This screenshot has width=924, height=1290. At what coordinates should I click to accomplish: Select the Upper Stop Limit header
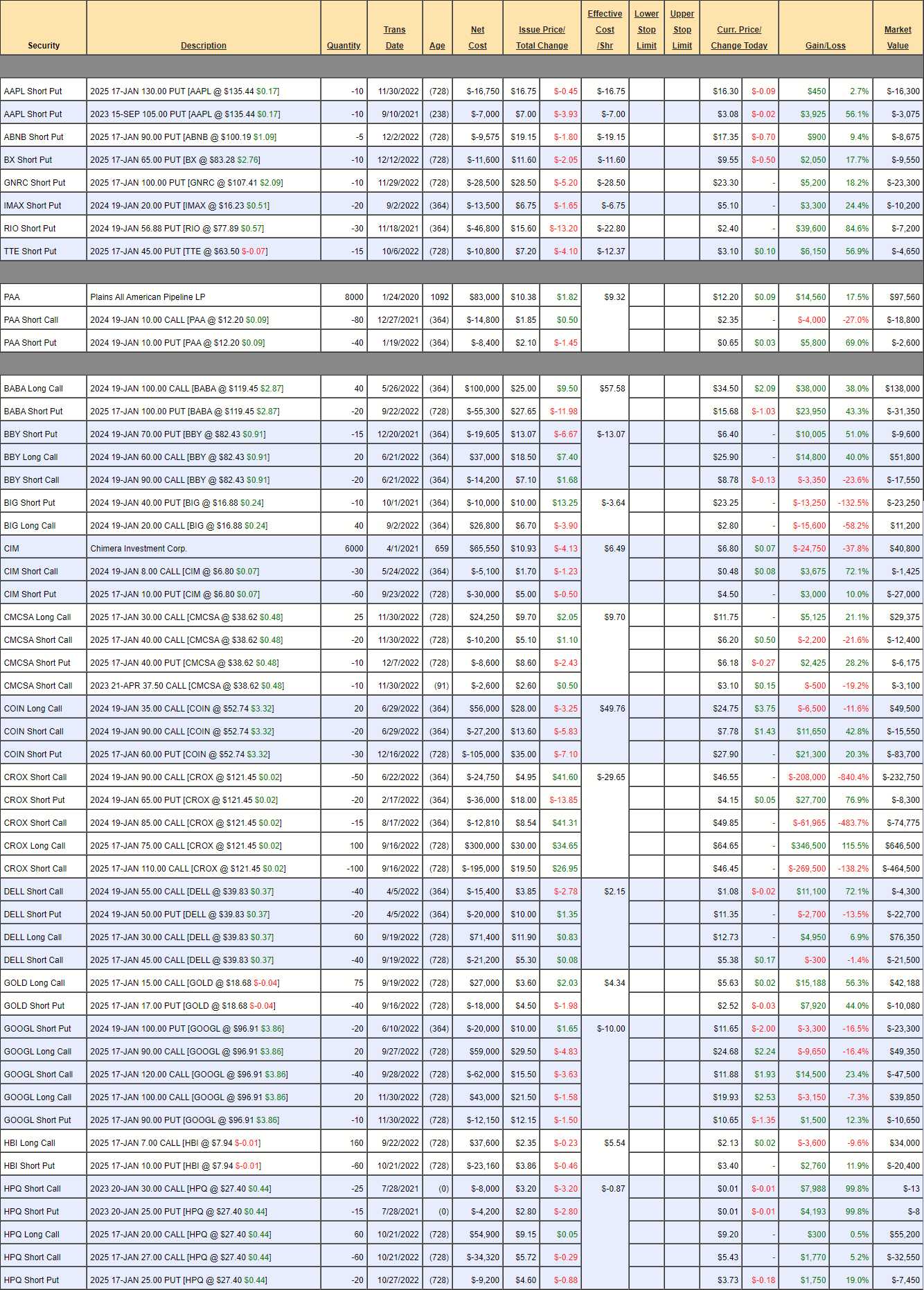(x=682, y=30)
